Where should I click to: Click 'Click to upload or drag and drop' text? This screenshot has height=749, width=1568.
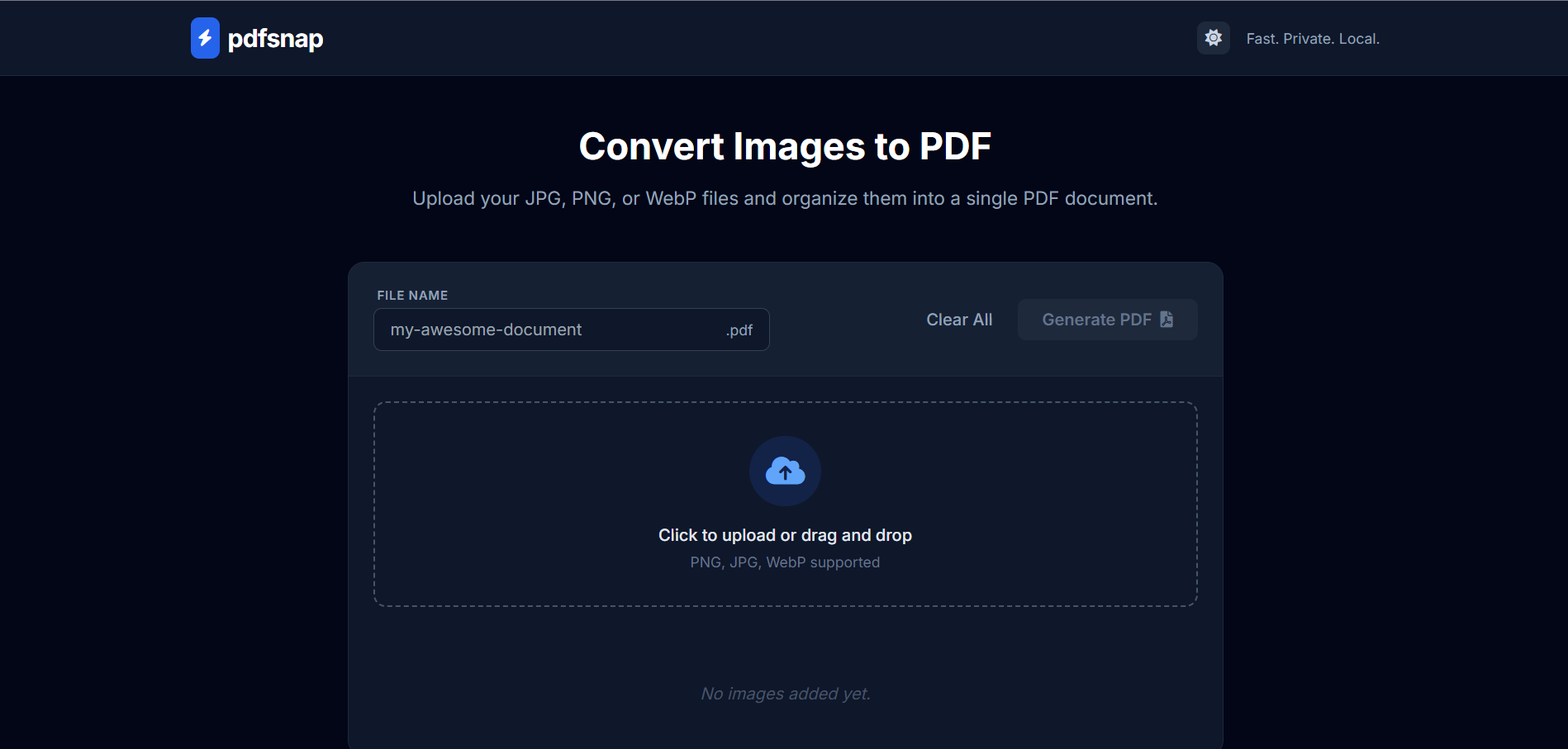tap(785, 535)
